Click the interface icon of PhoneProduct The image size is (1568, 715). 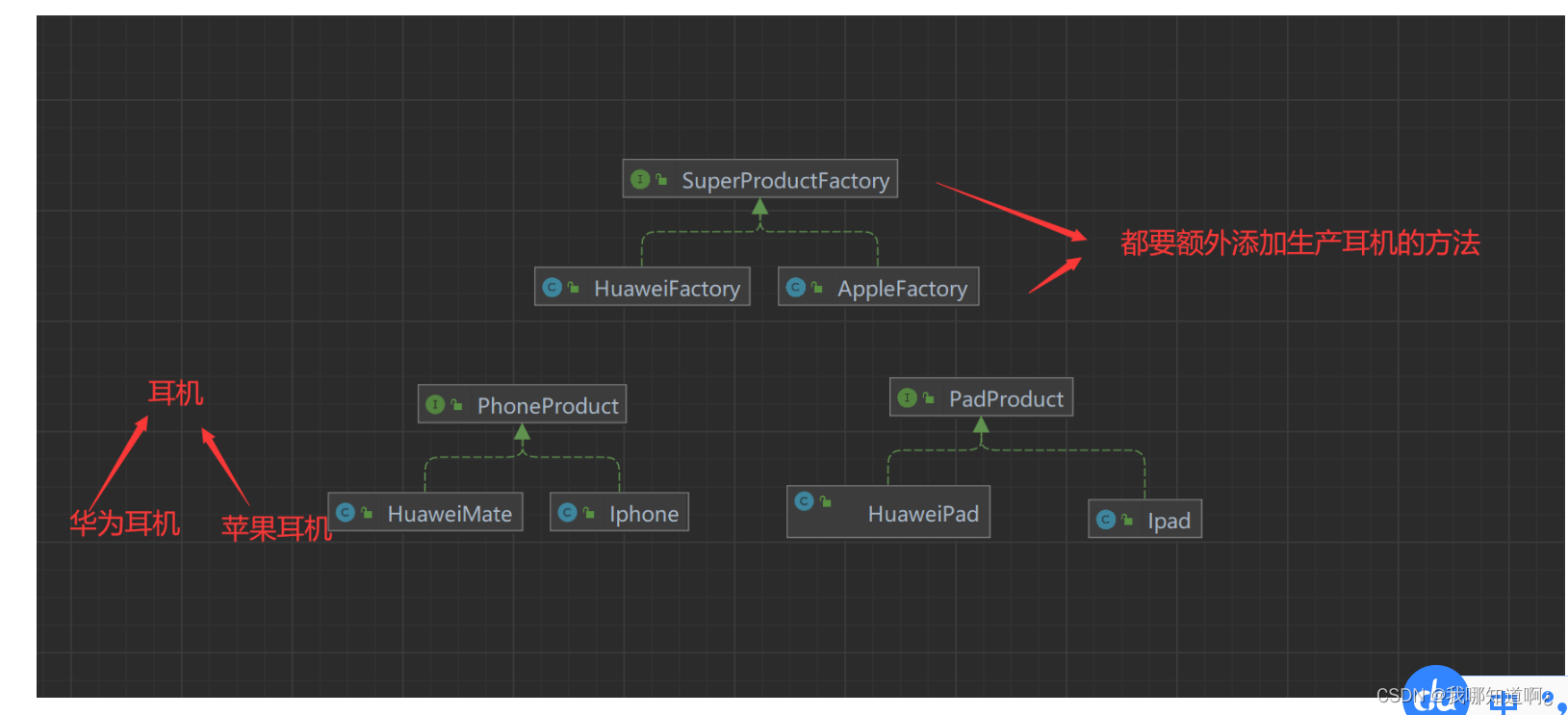435,404
